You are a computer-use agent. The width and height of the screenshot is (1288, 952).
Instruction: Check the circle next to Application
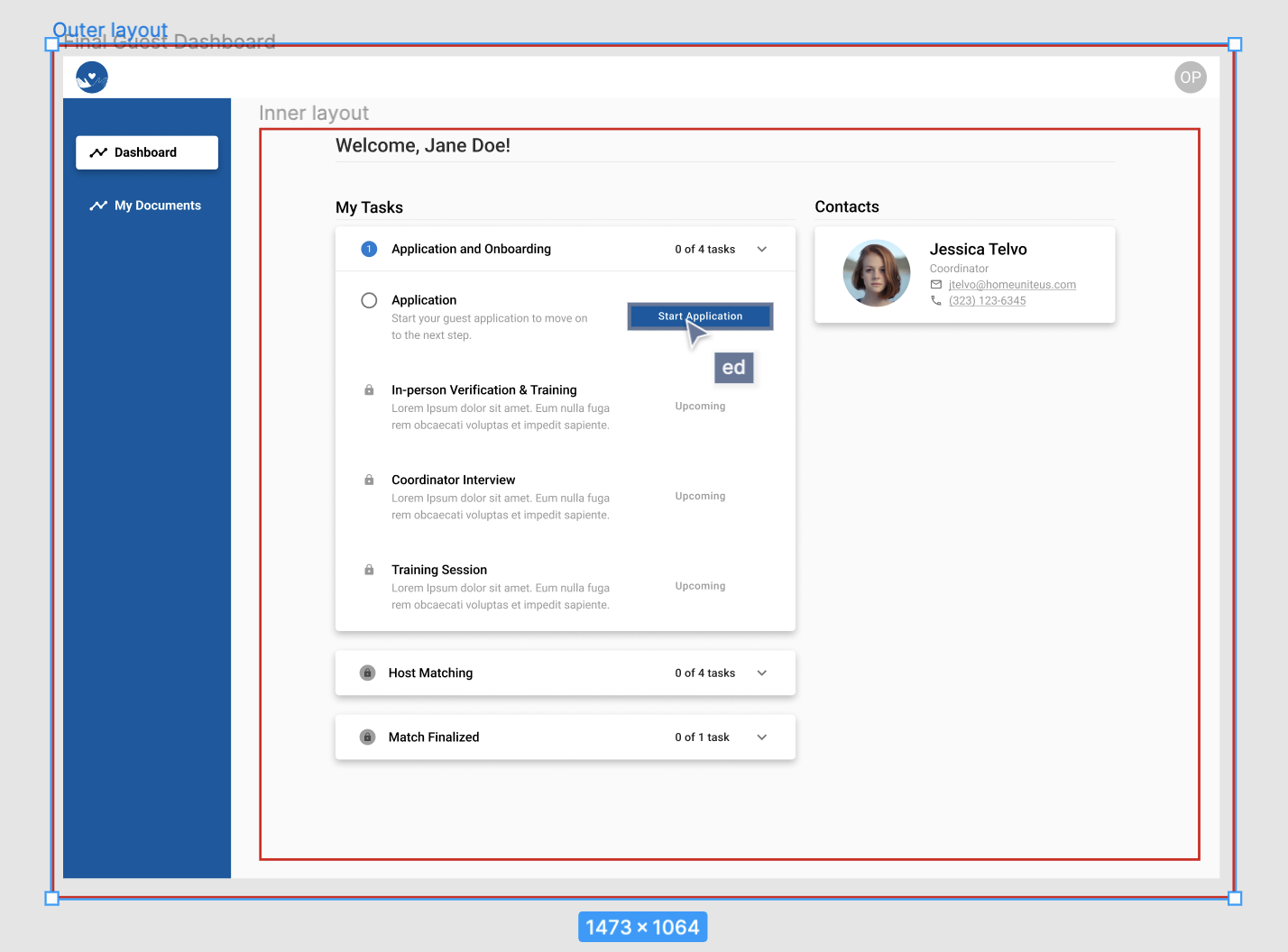click(x=368, y=300)
